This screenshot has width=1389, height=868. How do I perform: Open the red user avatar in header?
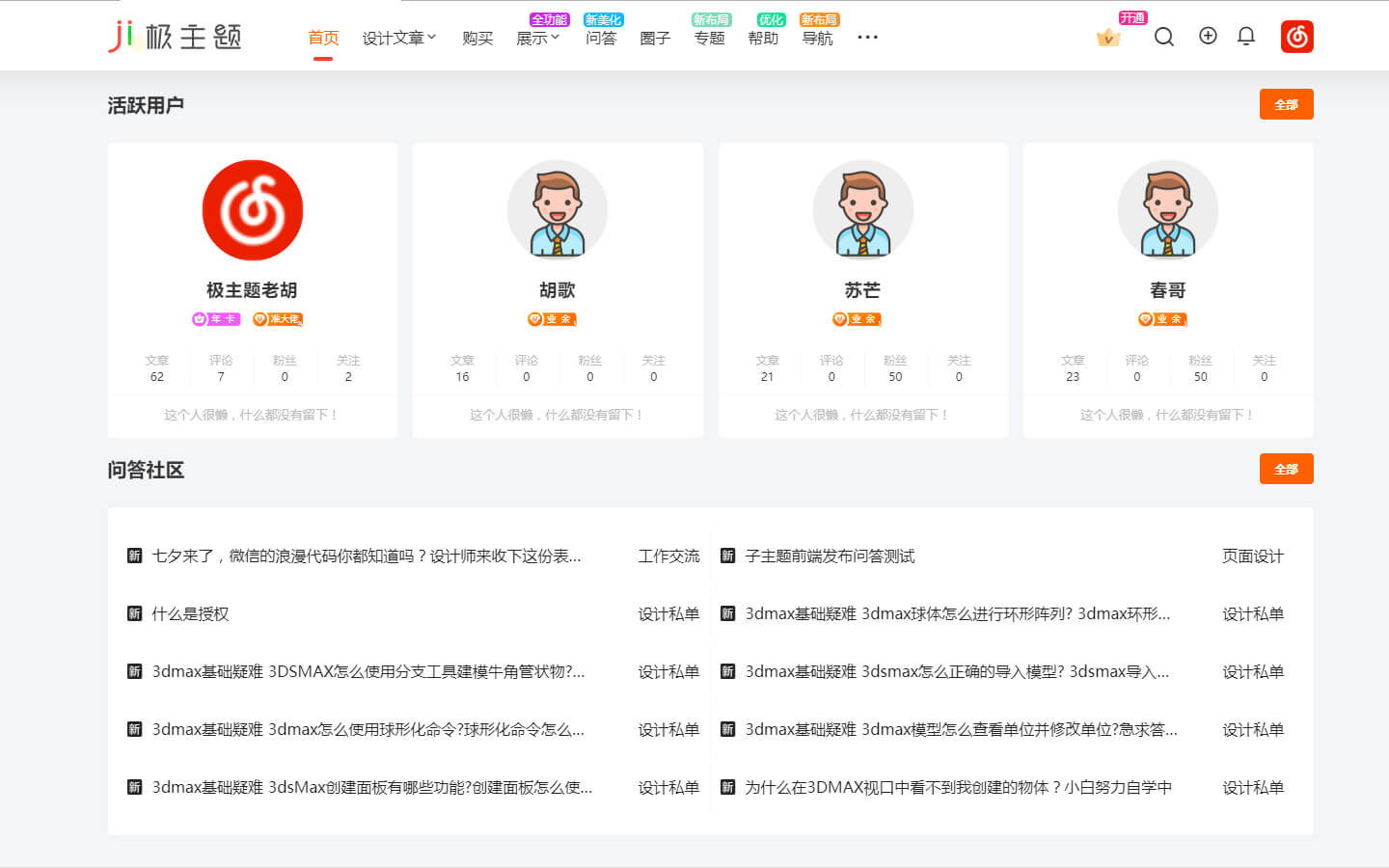pos(1296,37)
